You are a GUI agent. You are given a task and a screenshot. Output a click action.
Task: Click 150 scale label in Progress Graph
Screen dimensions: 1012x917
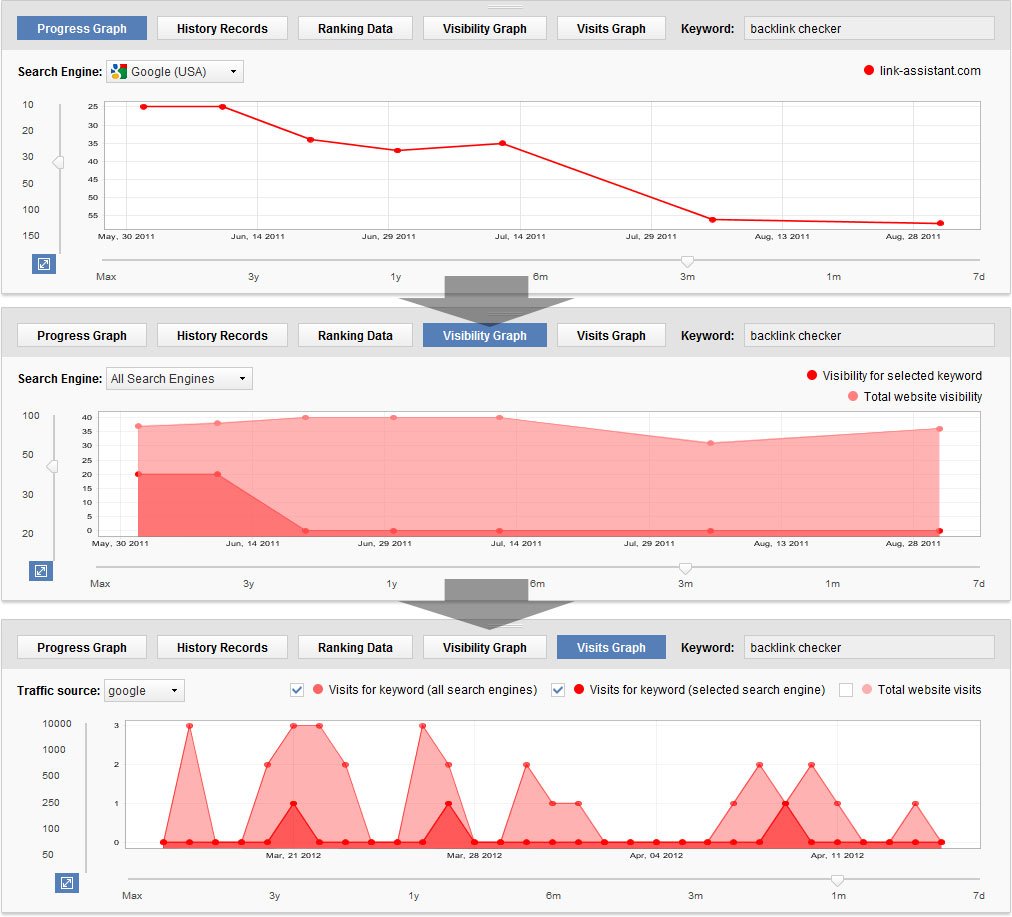(x=31, y=236)
